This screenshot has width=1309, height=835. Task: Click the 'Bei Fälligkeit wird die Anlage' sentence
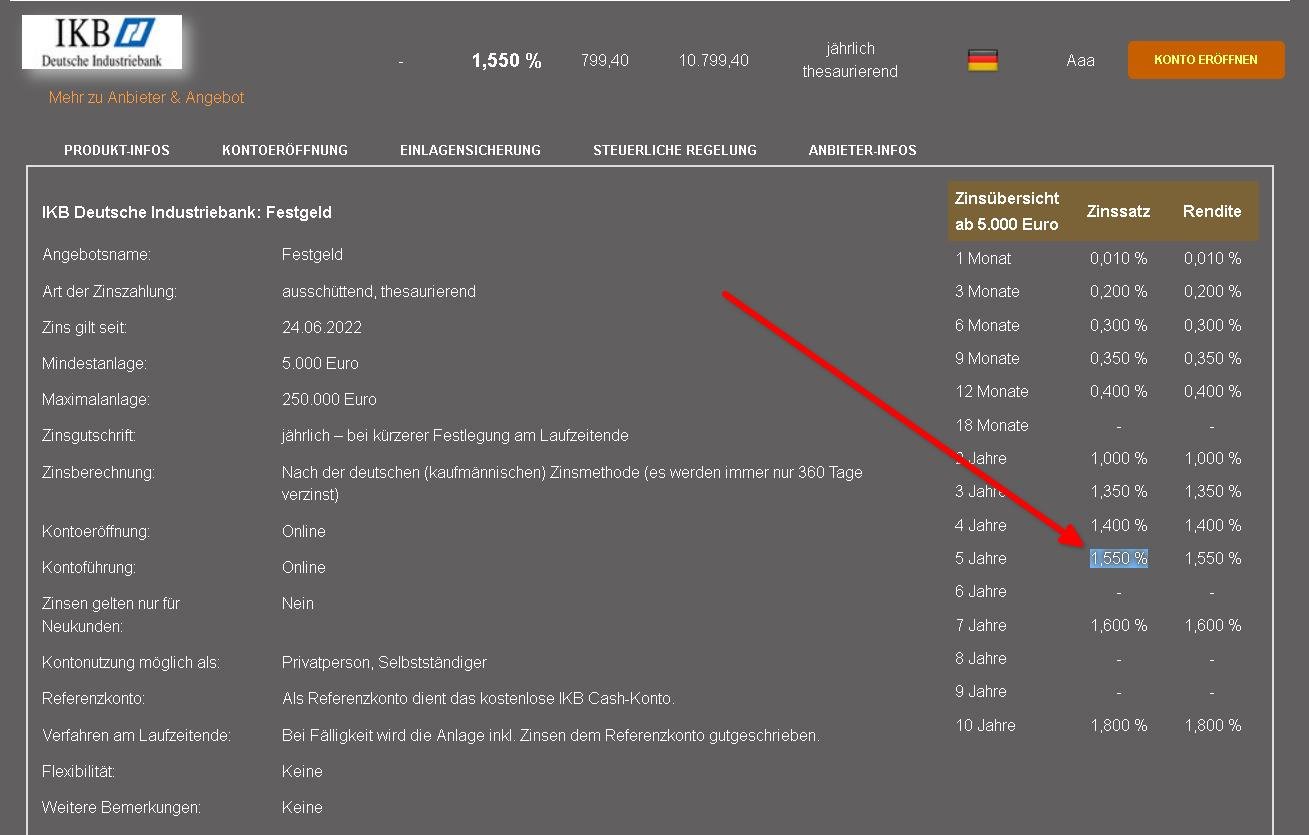point(550,736)
